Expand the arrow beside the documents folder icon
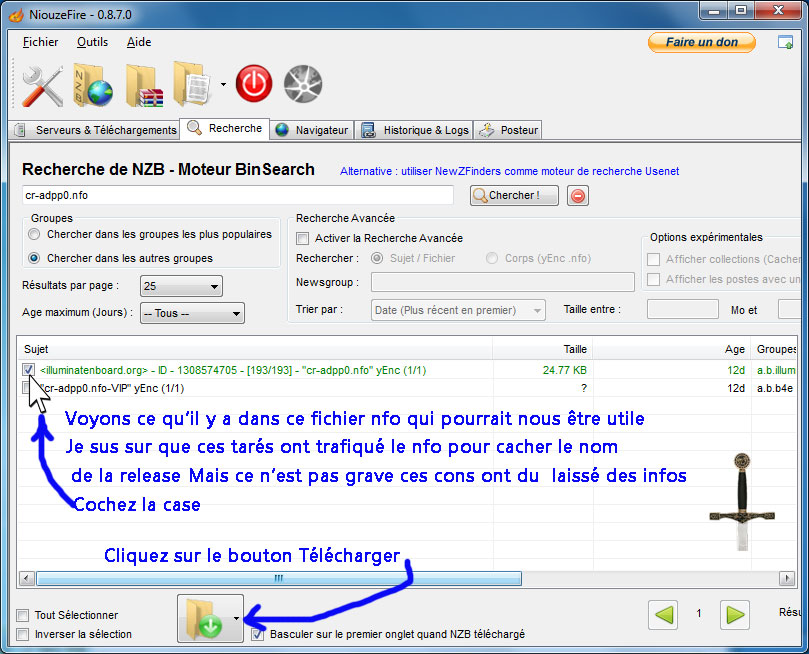The image size is (809, 654). click(x=223, y=84)
